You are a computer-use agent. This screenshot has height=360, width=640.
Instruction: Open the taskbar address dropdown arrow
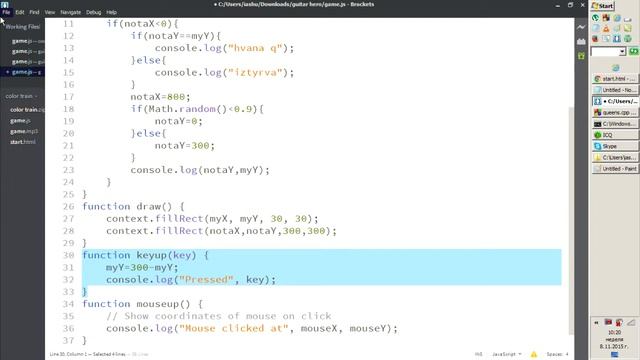click(622, 52)
